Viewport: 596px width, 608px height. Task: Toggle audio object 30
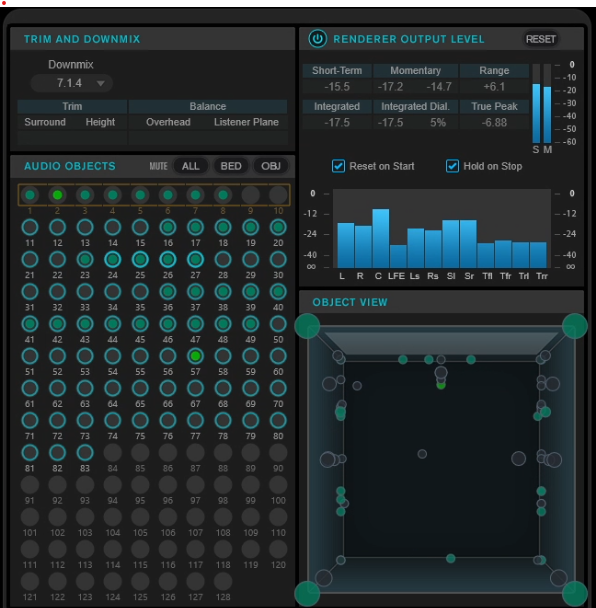[278, 259]
